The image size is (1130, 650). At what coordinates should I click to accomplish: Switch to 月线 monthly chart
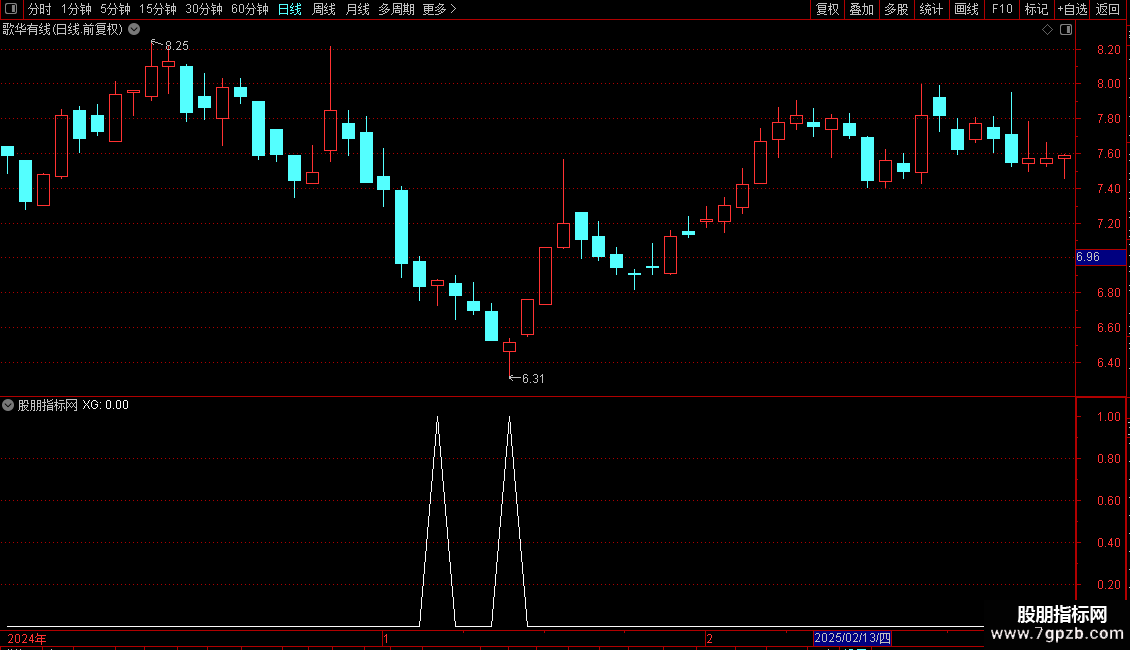(x=357, y=9)
